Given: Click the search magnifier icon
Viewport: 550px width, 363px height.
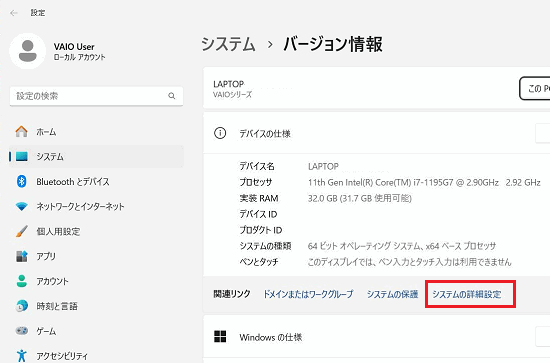Looking at the screenshot, I should pos(172,96).
